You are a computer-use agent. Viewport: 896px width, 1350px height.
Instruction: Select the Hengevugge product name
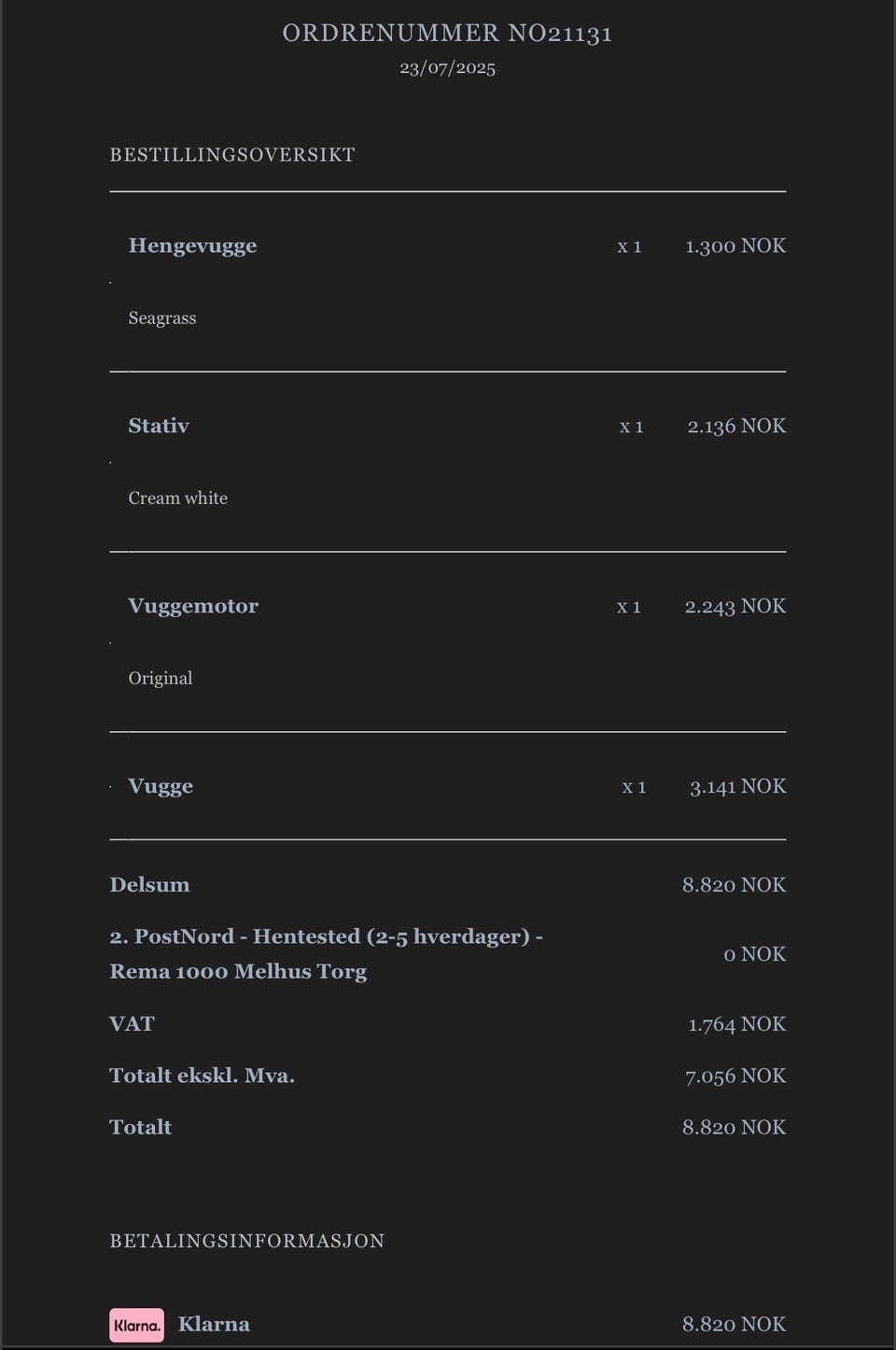point(192,246)
